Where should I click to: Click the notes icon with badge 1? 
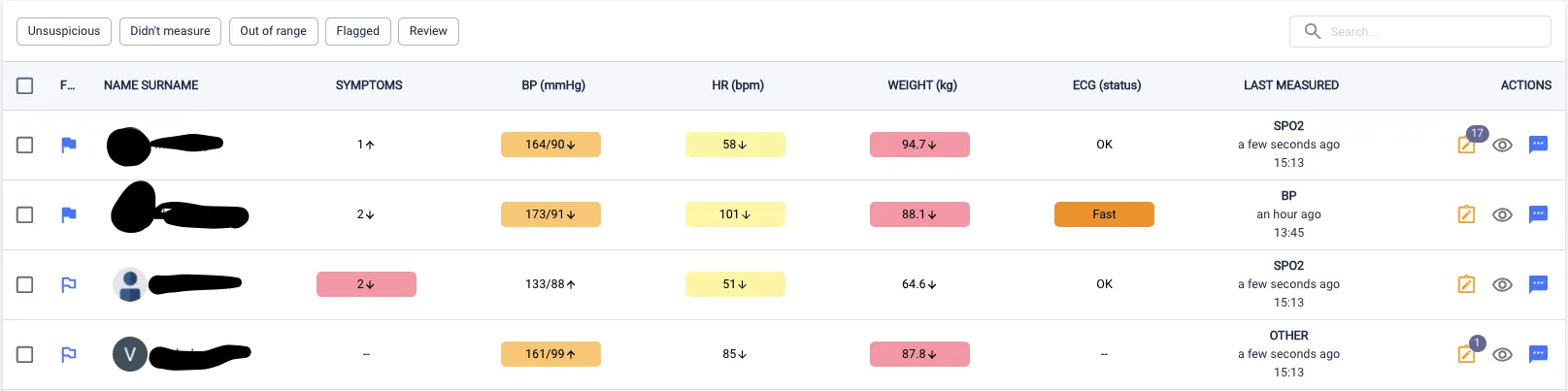(1466, 354)
